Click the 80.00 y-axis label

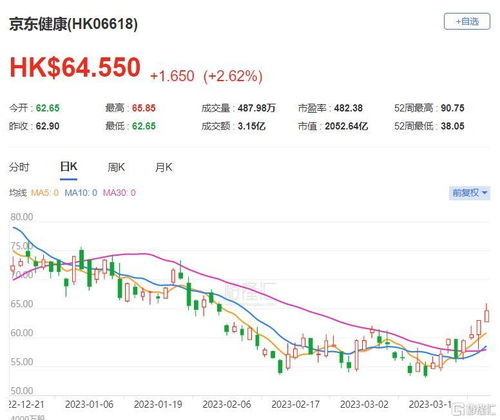point(22,217)
